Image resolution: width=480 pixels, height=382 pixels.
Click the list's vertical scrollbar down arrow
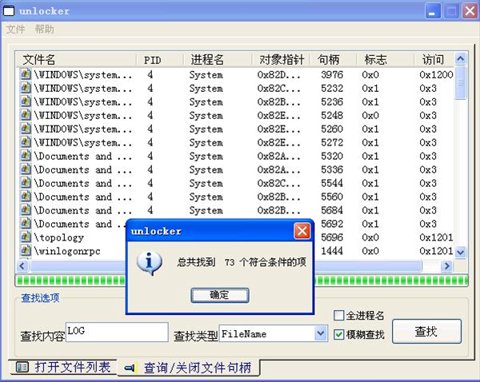[460, 252]
